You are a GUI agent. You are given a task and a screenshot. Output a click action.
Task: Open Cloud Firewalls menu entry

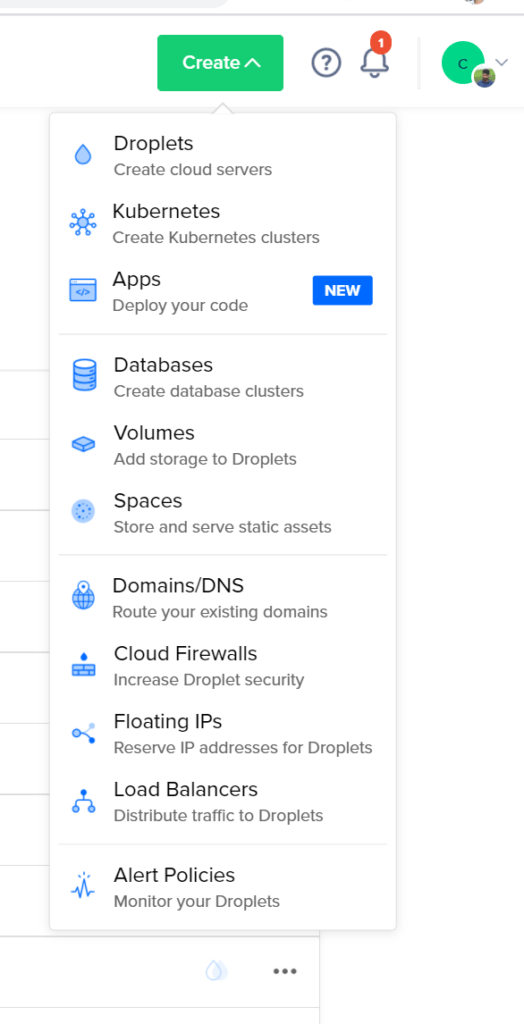(x=223, y=665)
